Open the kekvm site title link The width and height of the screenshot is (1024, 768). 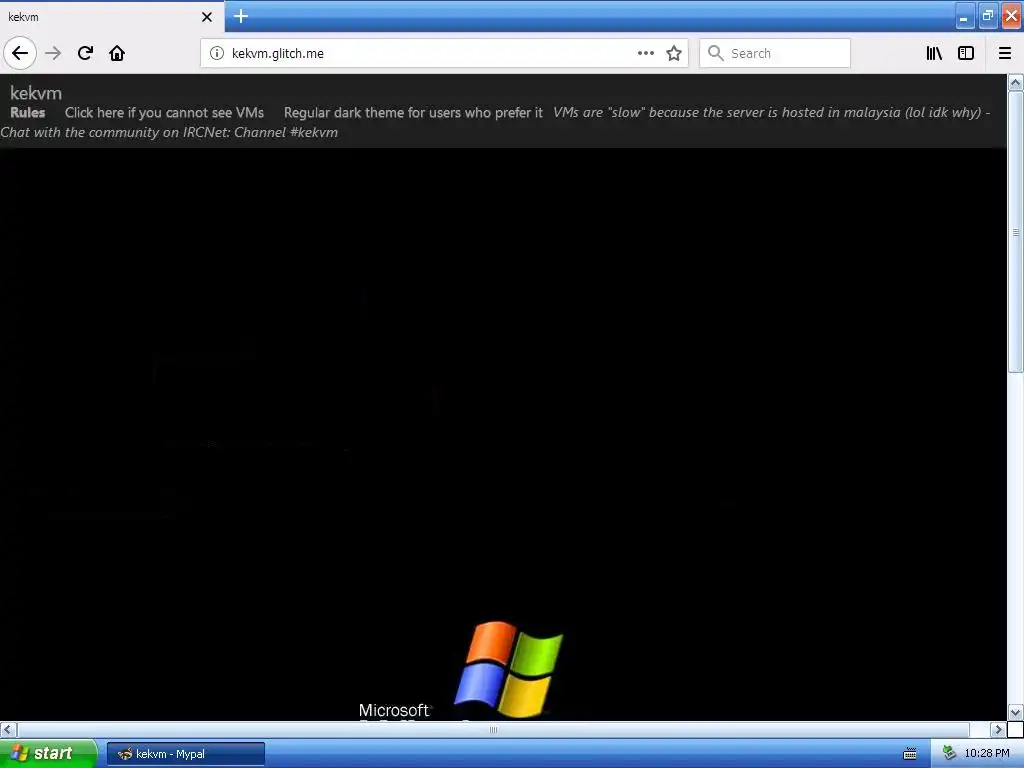pyautogui.click(x=36, y=93)
